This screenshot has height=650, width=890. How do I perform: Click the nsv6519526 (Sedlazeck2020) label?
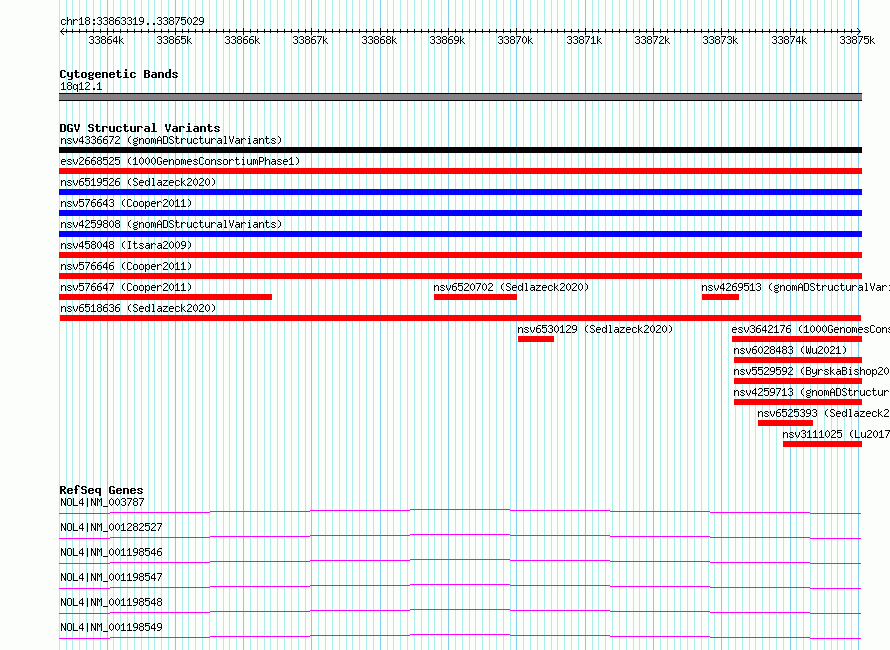[138, 182]
